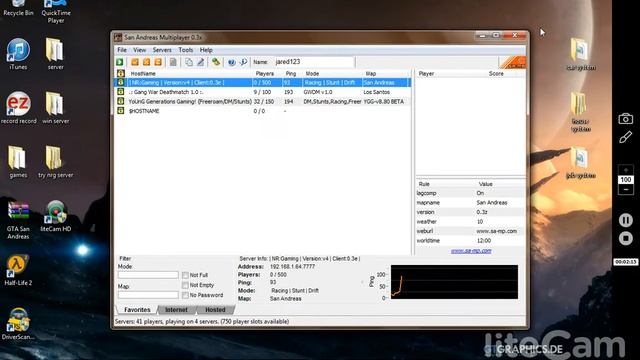Image resolution: width=640 pixels, height=360 pixels.
Task: Open the 'try nrg server' desktop folder
Action: click(56, 162)
